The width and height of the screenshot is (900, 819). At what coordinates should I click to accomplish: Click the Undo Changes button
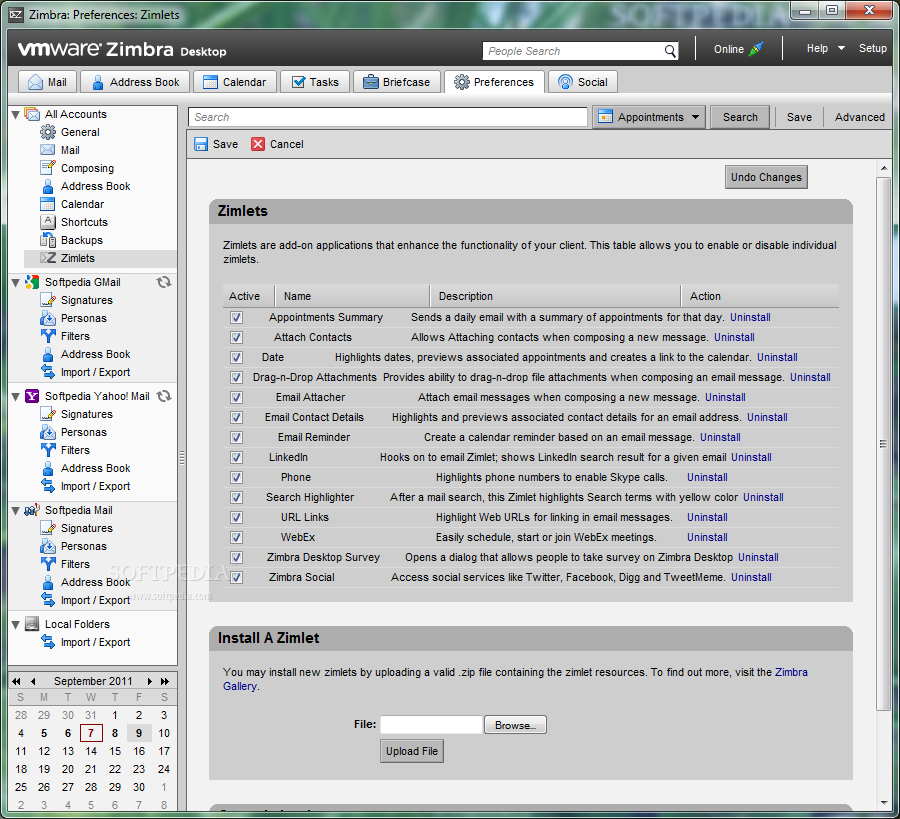click(x=766, y=177)
